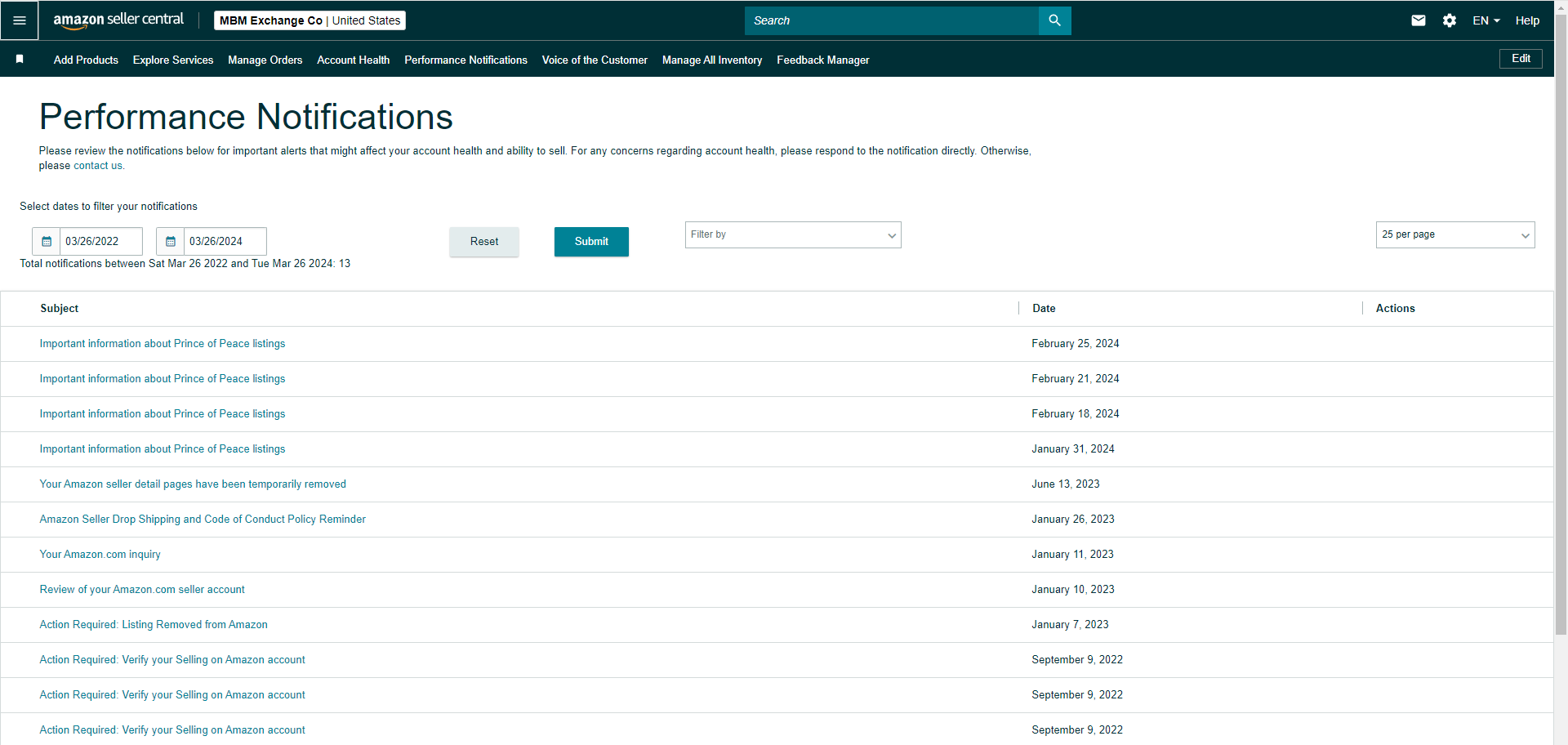
Task: Open the settings gear icon
Action: pyautogui.click(x=1450, y=20)
